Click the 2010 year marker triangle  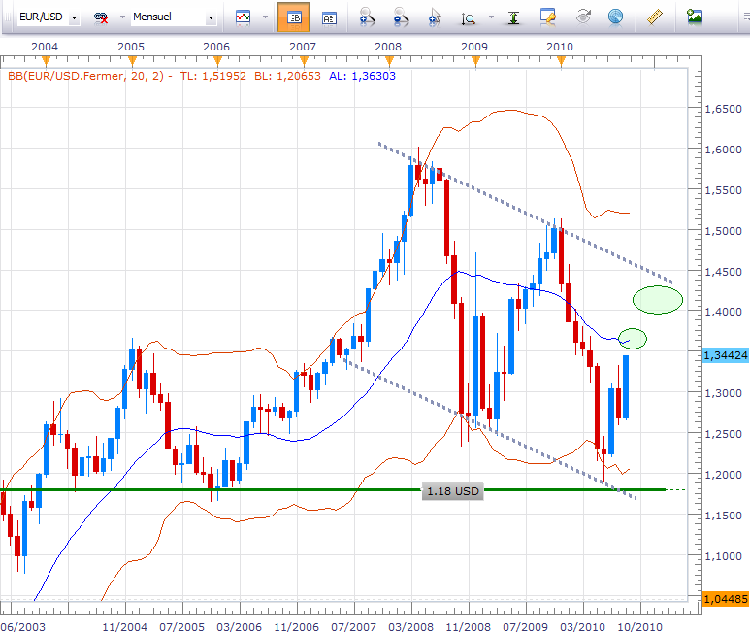click(x=561, y=61)
